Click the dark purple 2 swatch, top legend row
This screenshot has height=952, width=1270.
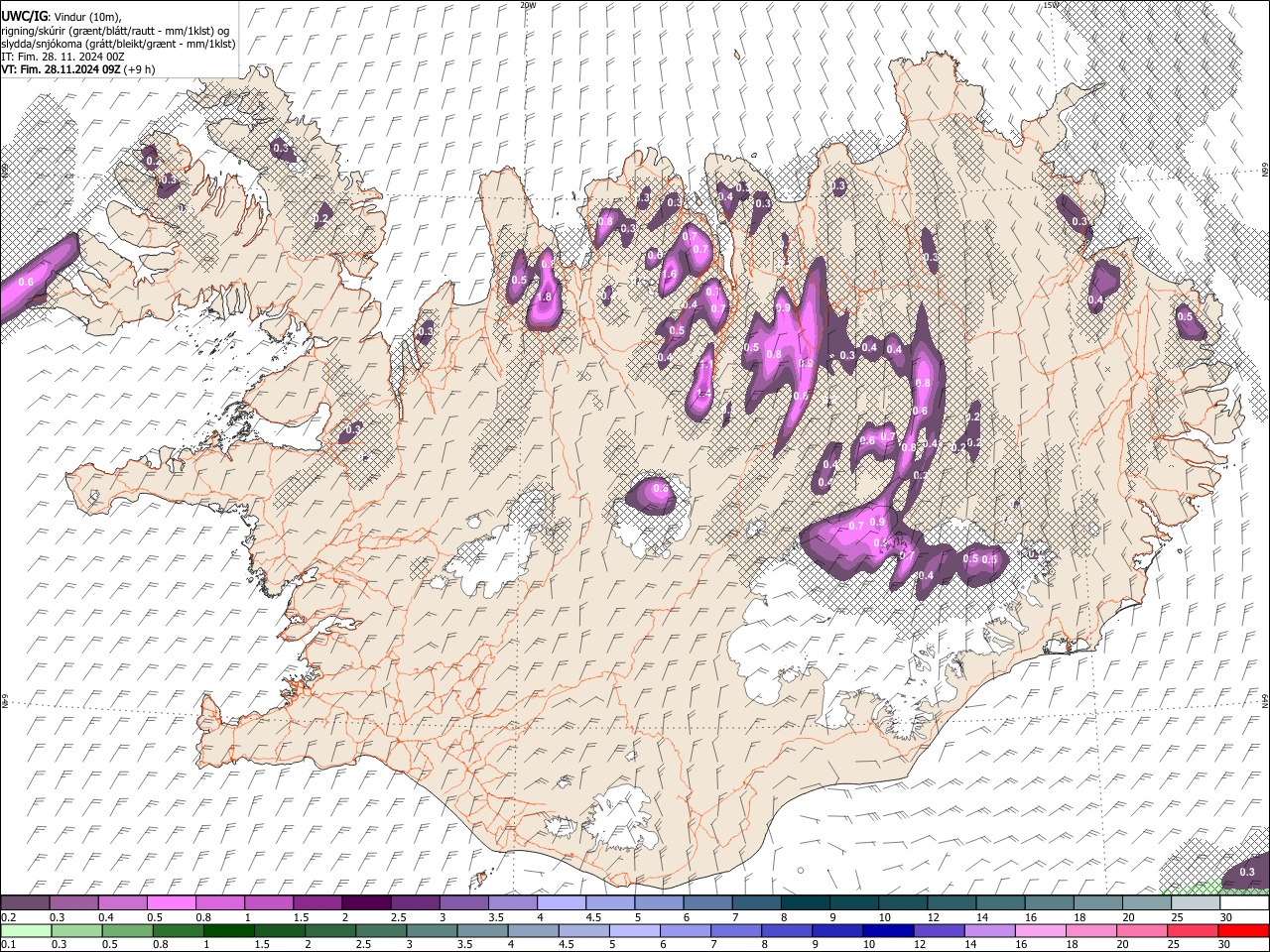tap(366, 903)
